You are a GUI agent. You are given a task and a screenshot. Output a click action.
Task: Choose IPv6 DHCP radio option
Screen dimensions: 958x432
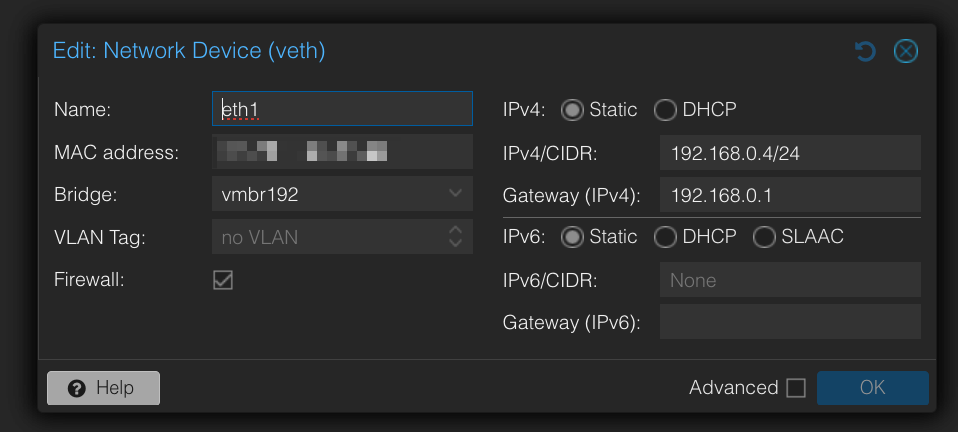[665, 237]
